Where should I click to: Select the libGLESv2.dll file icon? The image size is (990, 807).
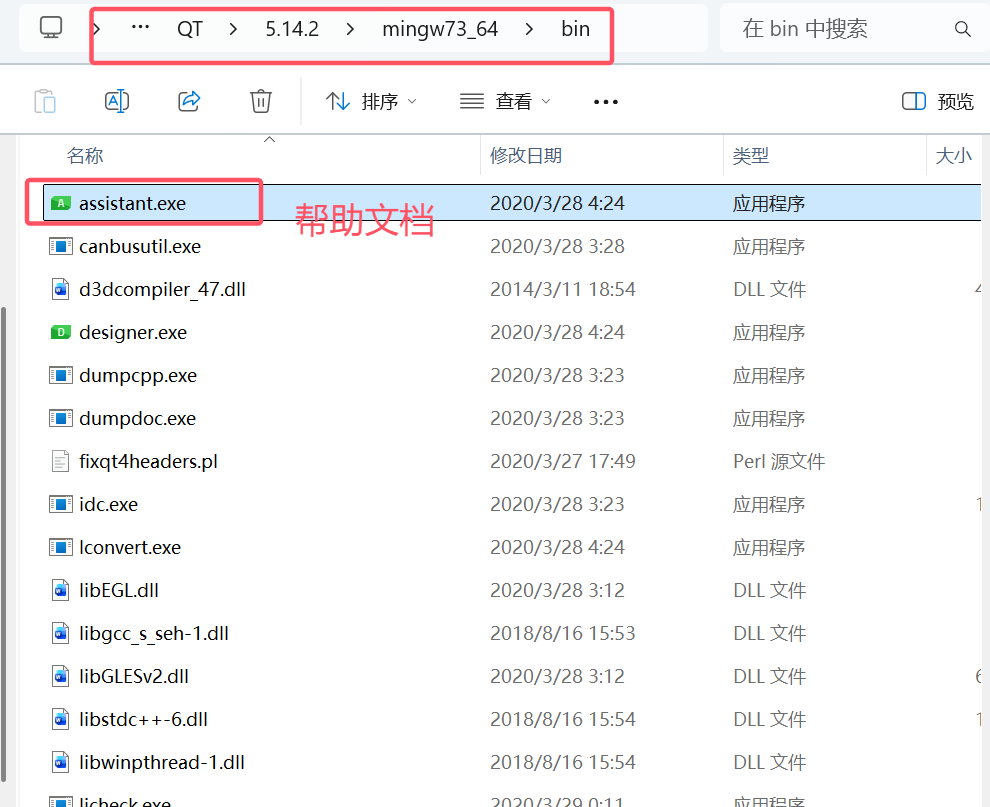(61, 676)
